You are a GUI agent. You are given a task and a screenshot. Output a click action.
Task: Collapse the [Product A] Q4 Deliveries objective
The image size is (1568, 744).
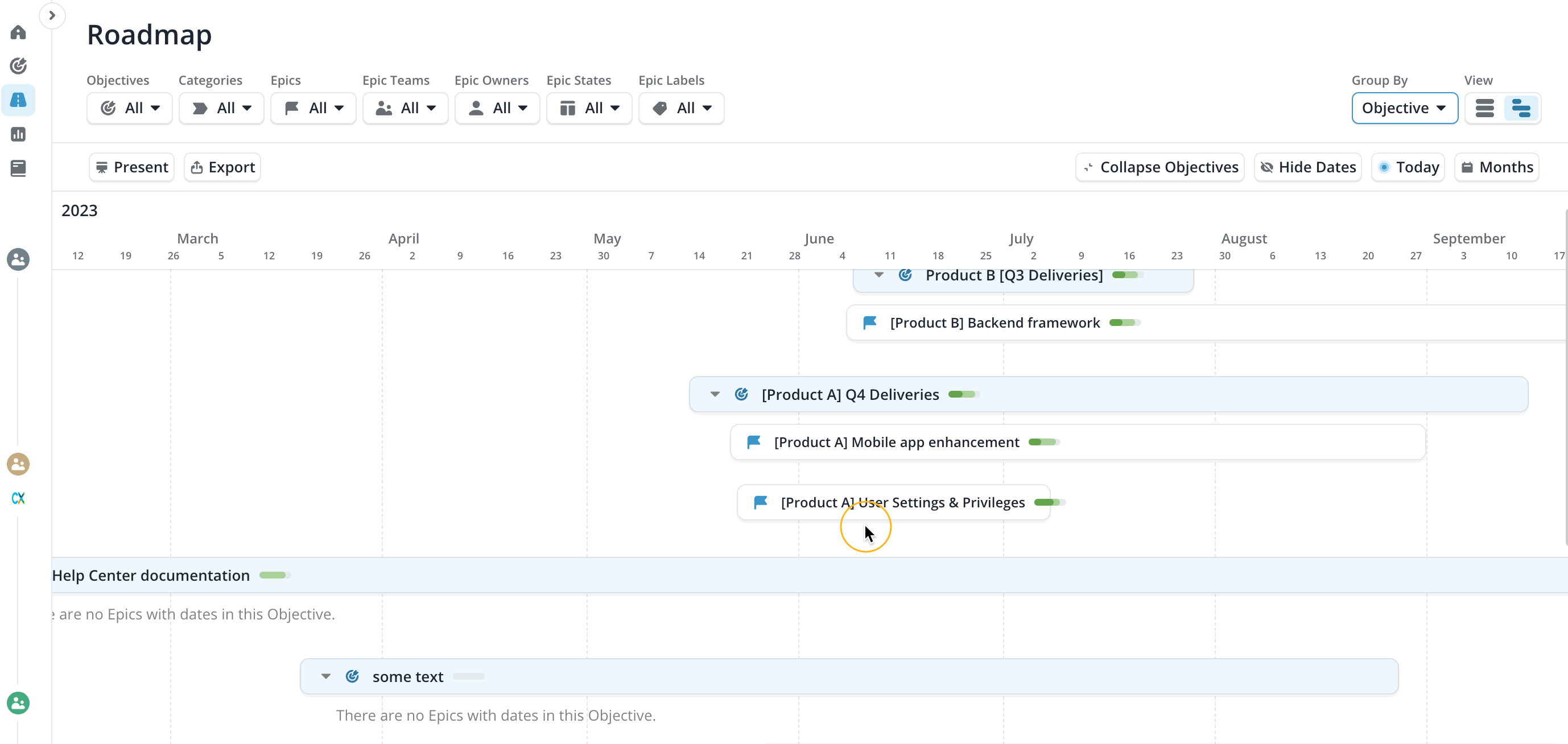tap(715, 394)
